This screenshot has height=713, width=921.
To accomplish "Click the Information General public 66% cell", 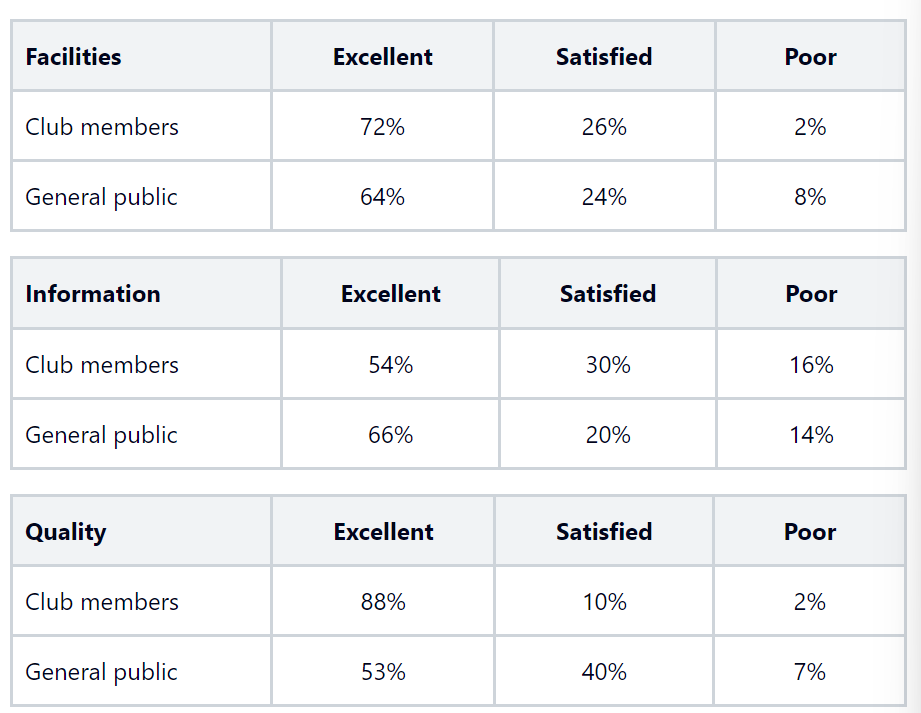I will pyautogui.click(x=390, y=435).
